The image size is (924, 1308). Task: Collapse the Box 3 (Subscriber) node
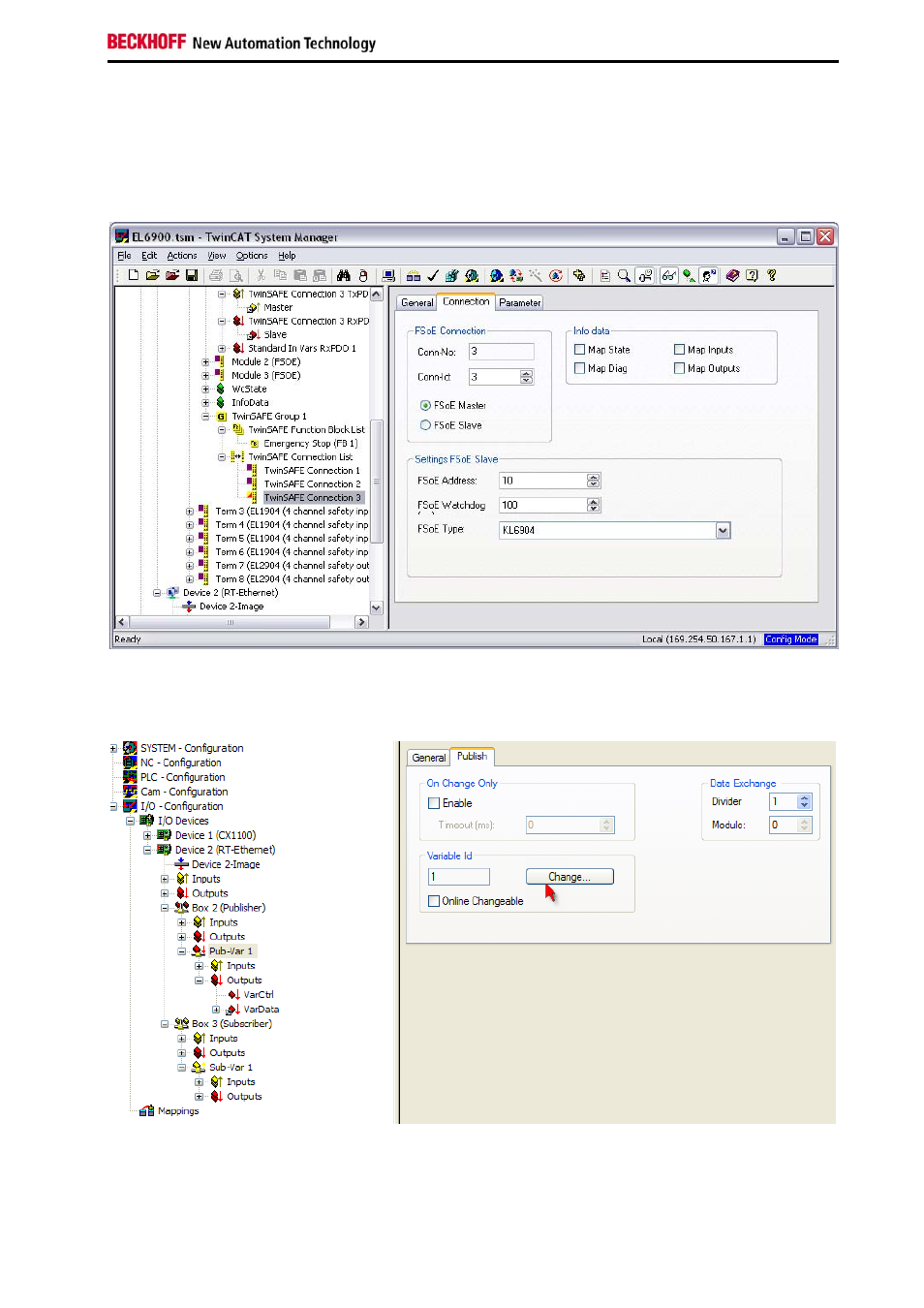point(165,1024)
